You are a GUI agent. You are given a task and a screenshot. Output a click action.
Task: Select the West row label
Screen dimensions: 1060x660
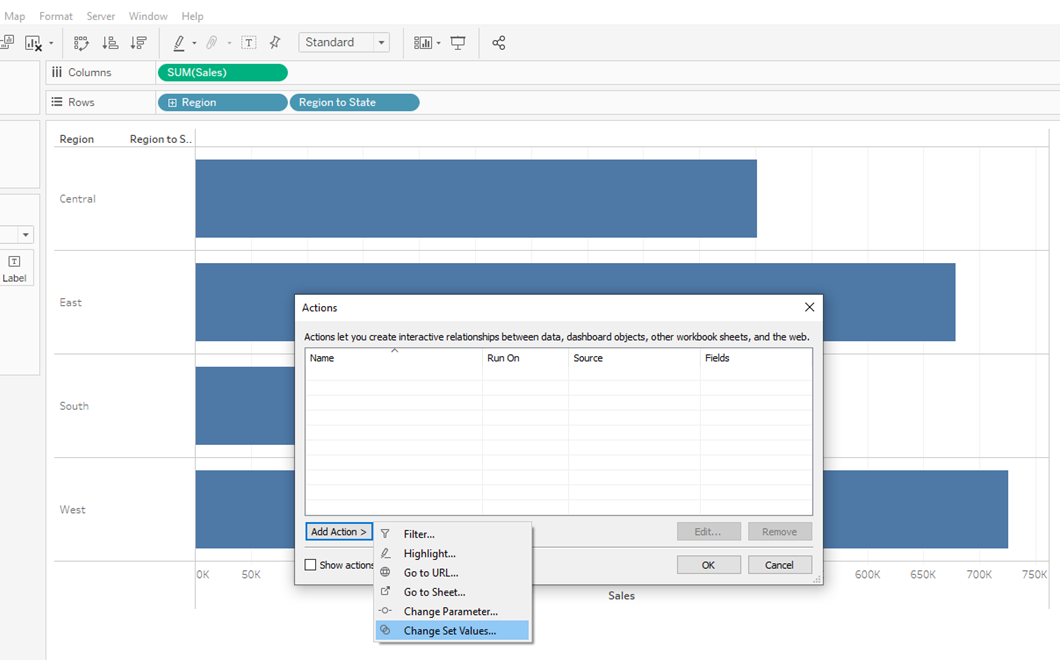[72, 509]
